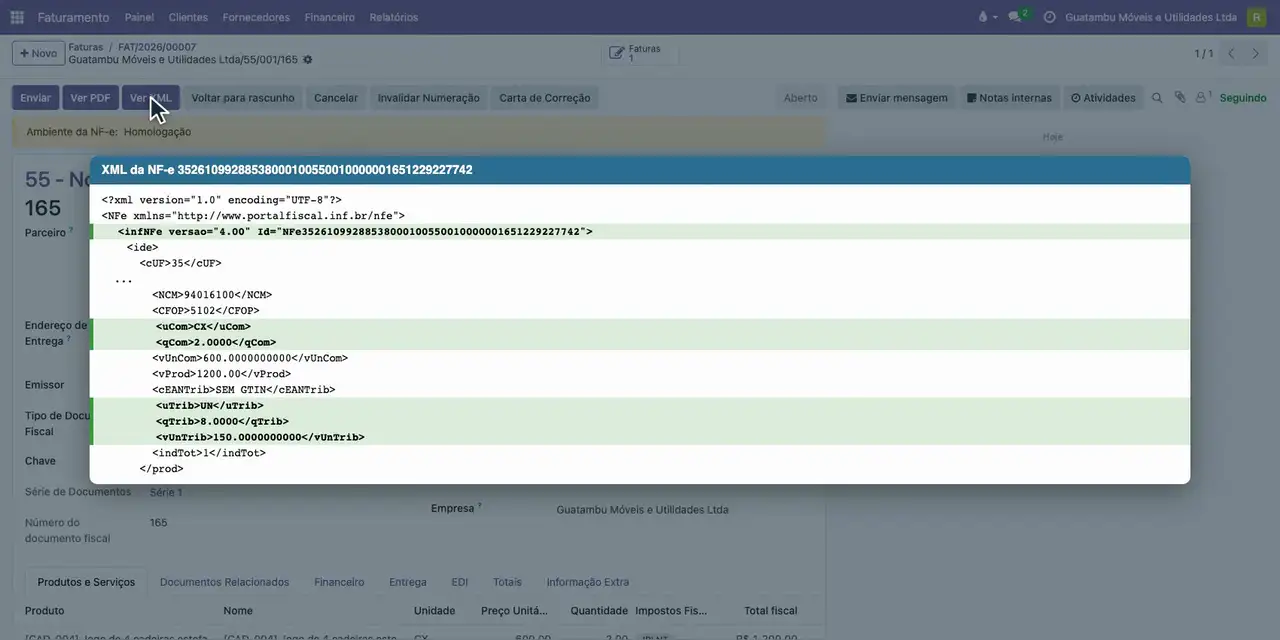Click the vProd 1200.00 line
Image resolution: width=1280 pixels, height=640 pixels.
pos(222,374)
